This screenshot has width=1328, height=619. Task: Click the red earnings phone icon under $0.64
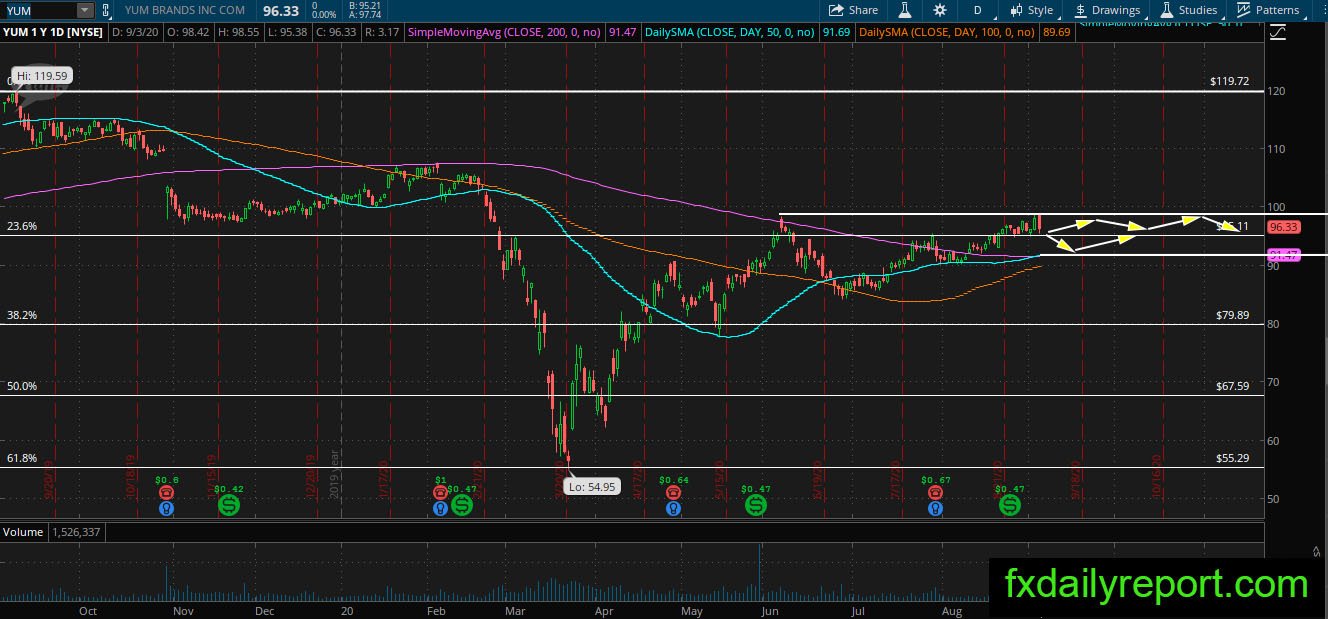674,493
